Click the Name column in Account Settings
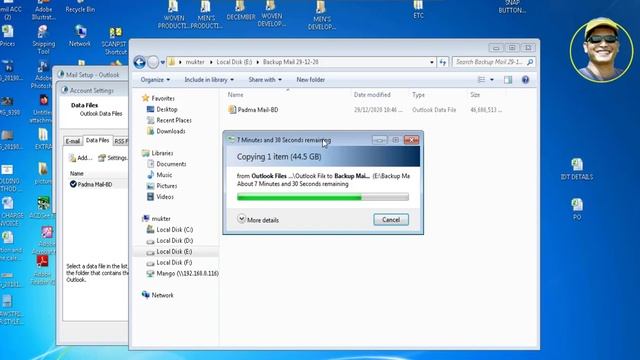 tap(77, 173)
